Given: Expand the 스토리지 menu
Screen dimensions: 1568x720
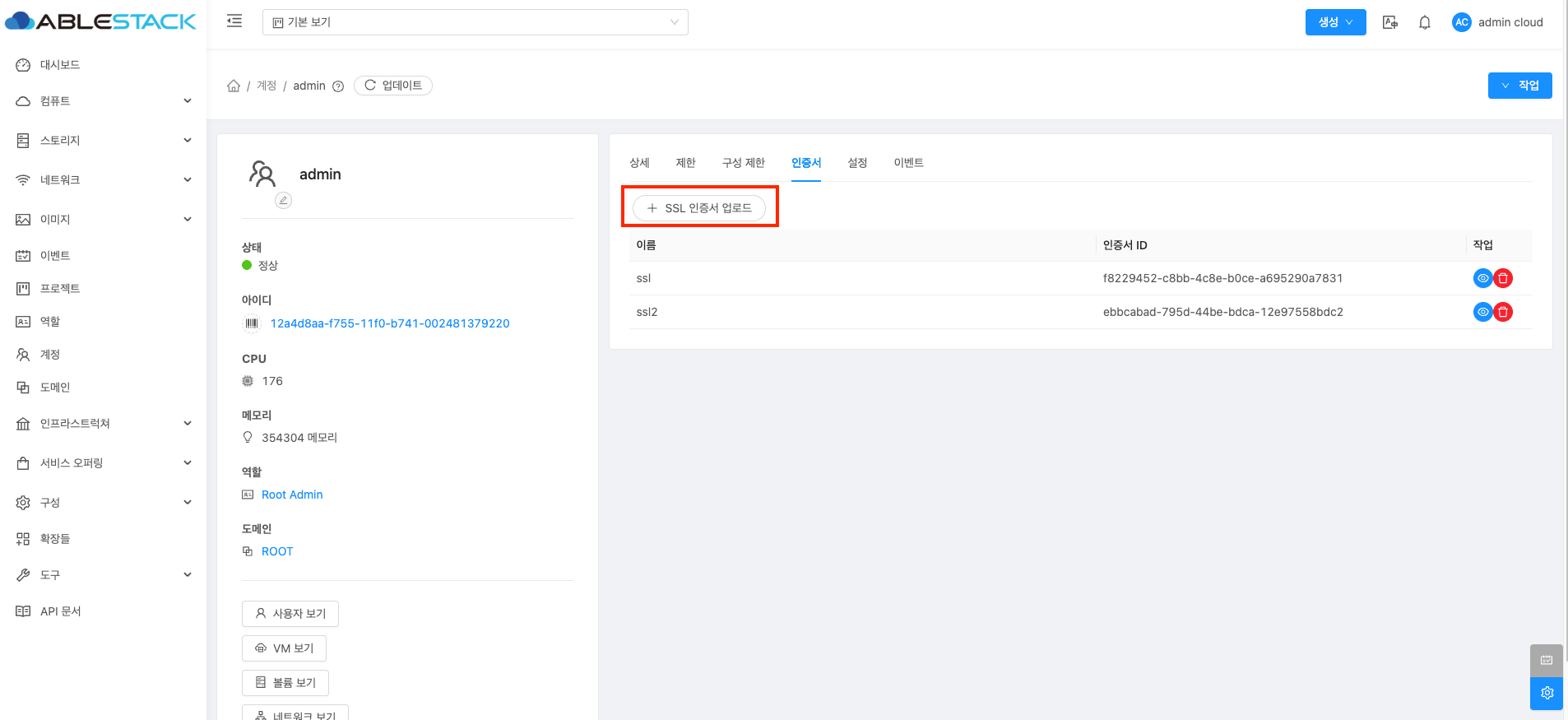Looking at the screenshot, I should pyautogui.click(x=103, y=141).
